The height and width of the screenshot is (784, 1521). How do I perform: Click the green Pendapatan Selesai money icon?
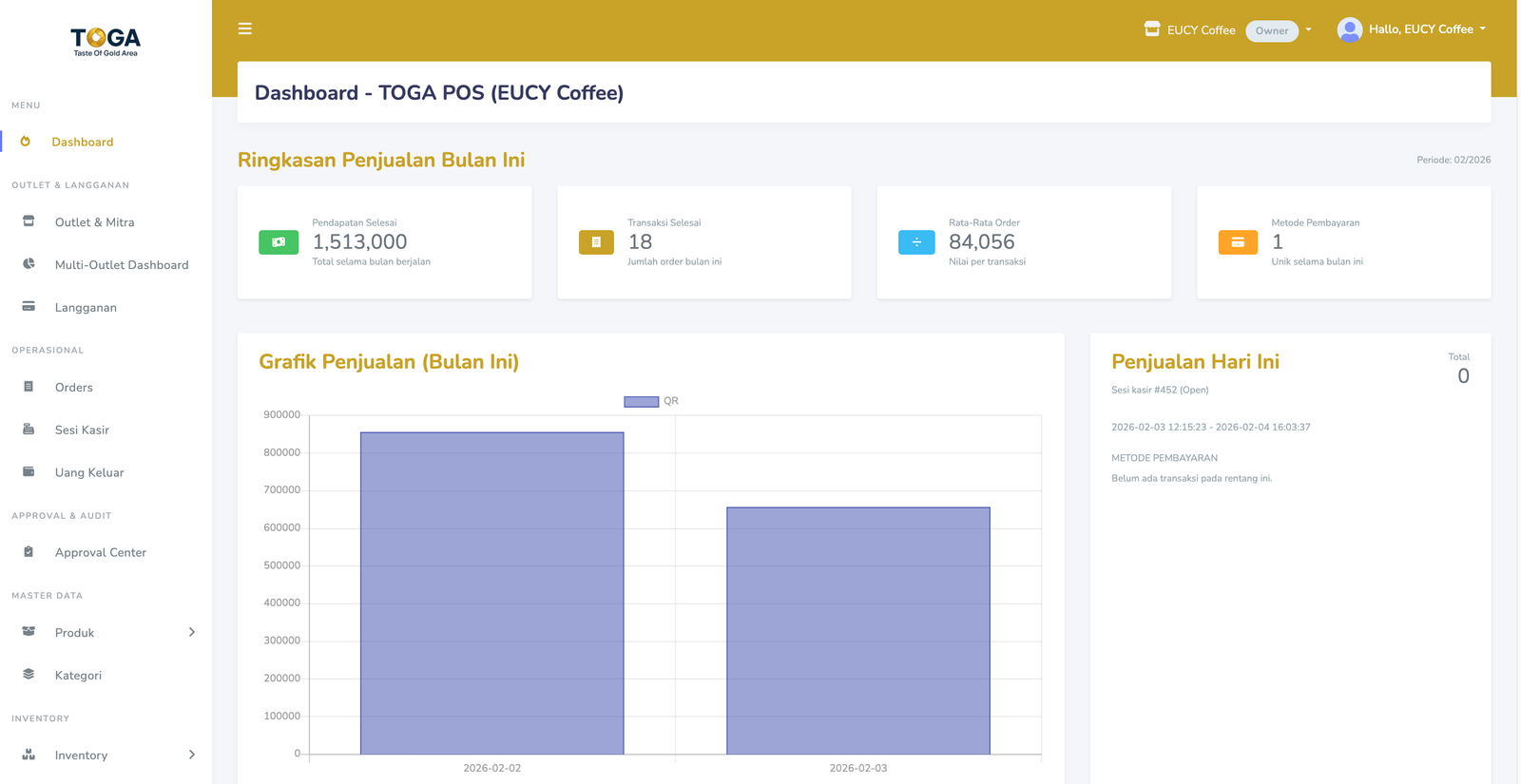tap(279, 242)
